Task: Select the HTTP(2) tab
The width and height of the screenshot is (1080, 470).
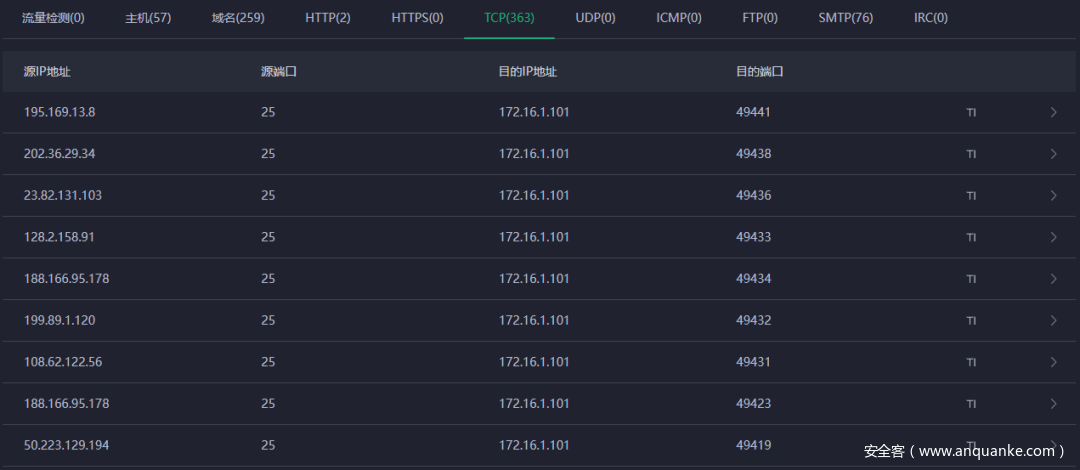Action: (x=328, y=18)
